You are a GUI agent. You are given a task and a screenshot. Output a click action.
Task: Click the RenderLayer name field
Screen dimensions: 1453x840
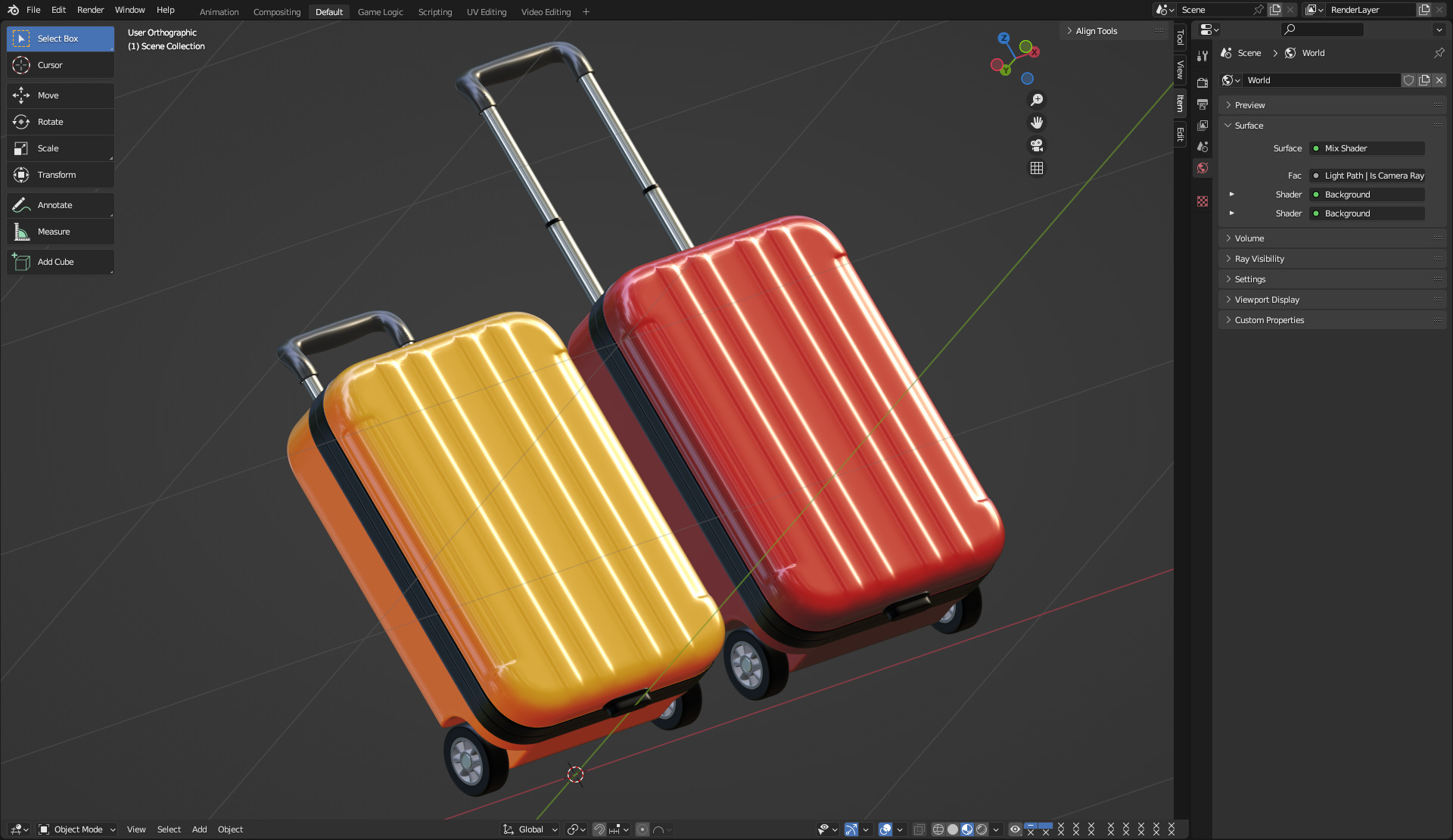pyautogui.click(x=1371, y=10)
